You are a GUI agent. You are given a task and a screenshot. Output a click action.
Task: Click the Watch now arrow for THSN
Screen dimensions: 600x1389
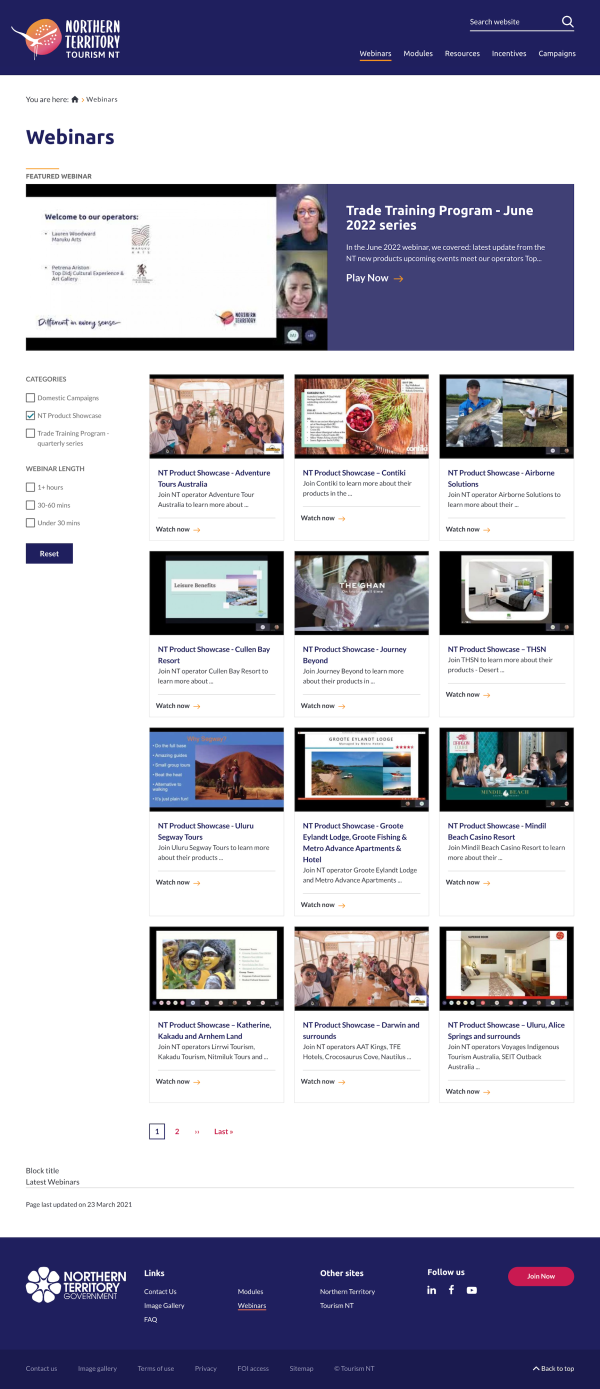487,694
